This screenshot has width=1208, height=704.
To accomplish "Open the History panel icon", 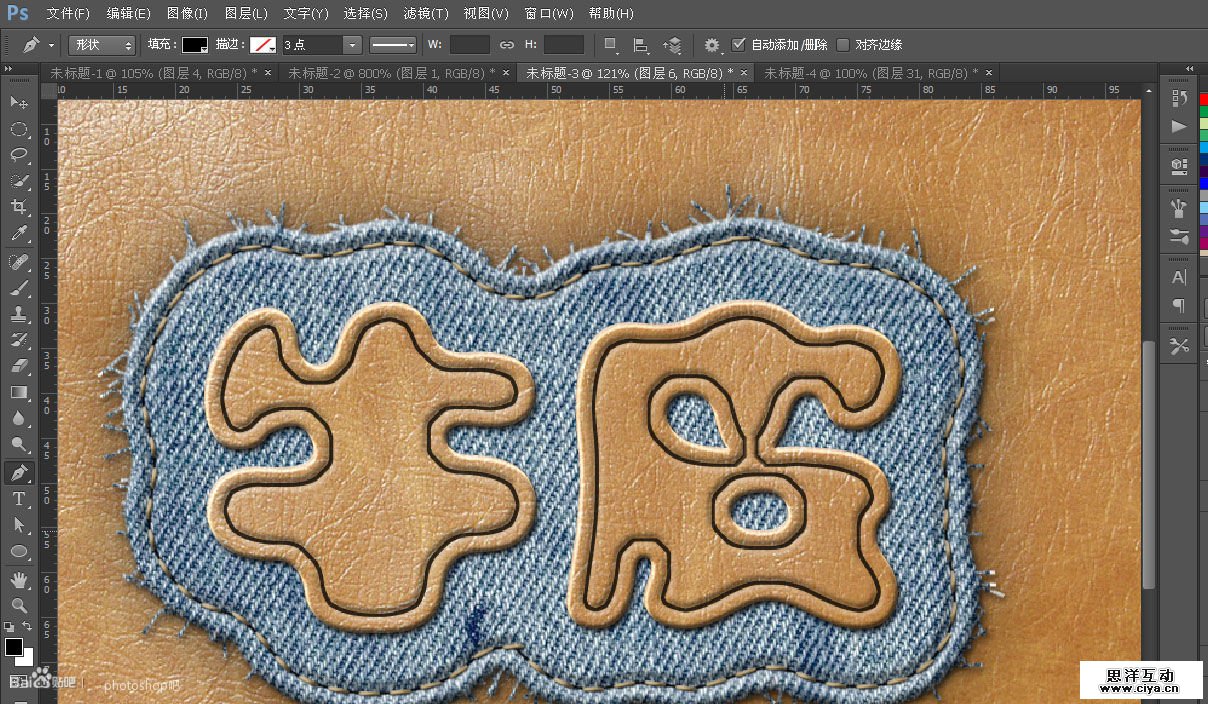I will 1179,98.
